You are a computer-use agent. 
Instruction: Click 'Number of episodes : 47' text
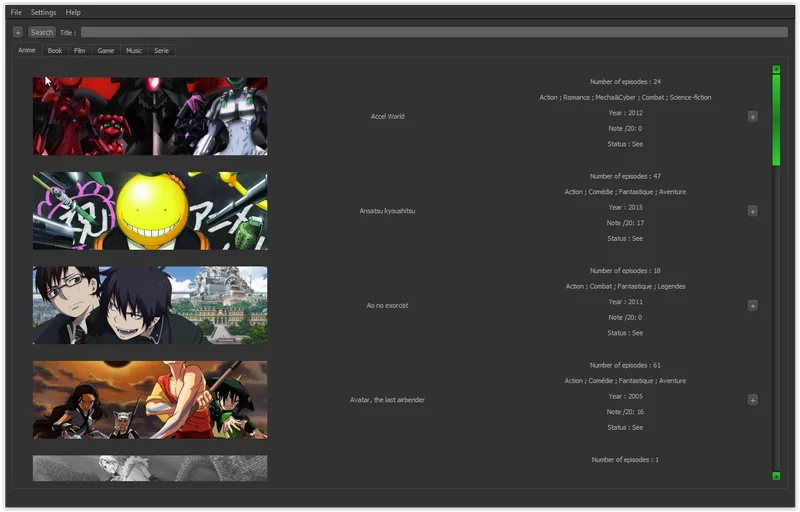[x=625, y=176]
